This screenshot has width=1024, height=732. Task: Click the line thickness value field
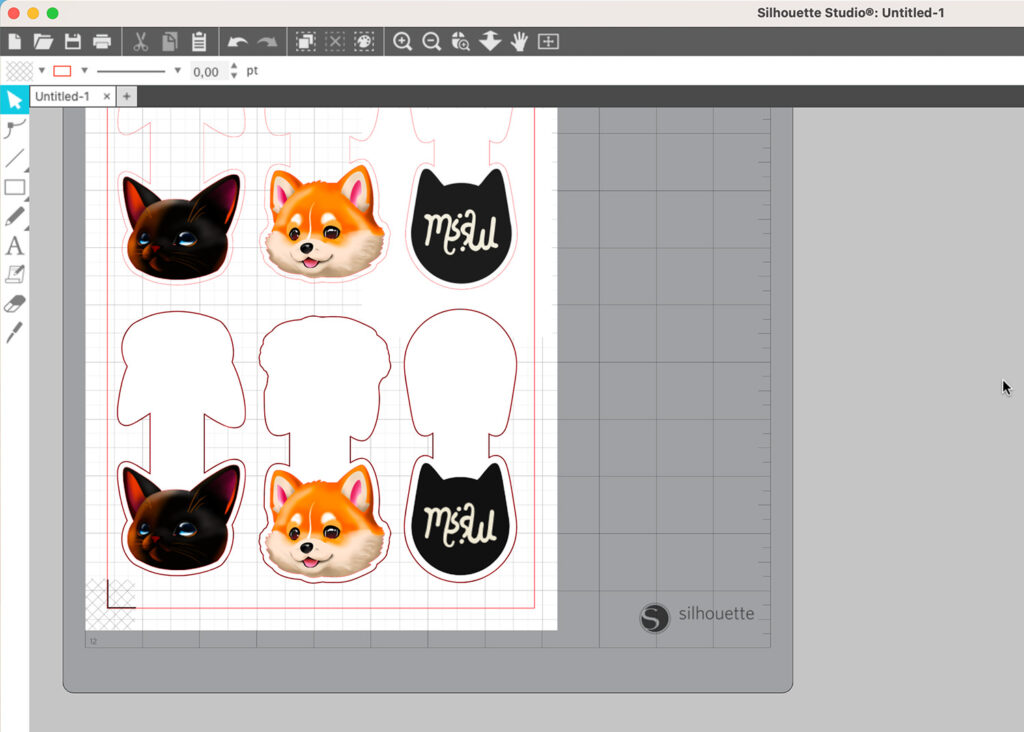206,72
